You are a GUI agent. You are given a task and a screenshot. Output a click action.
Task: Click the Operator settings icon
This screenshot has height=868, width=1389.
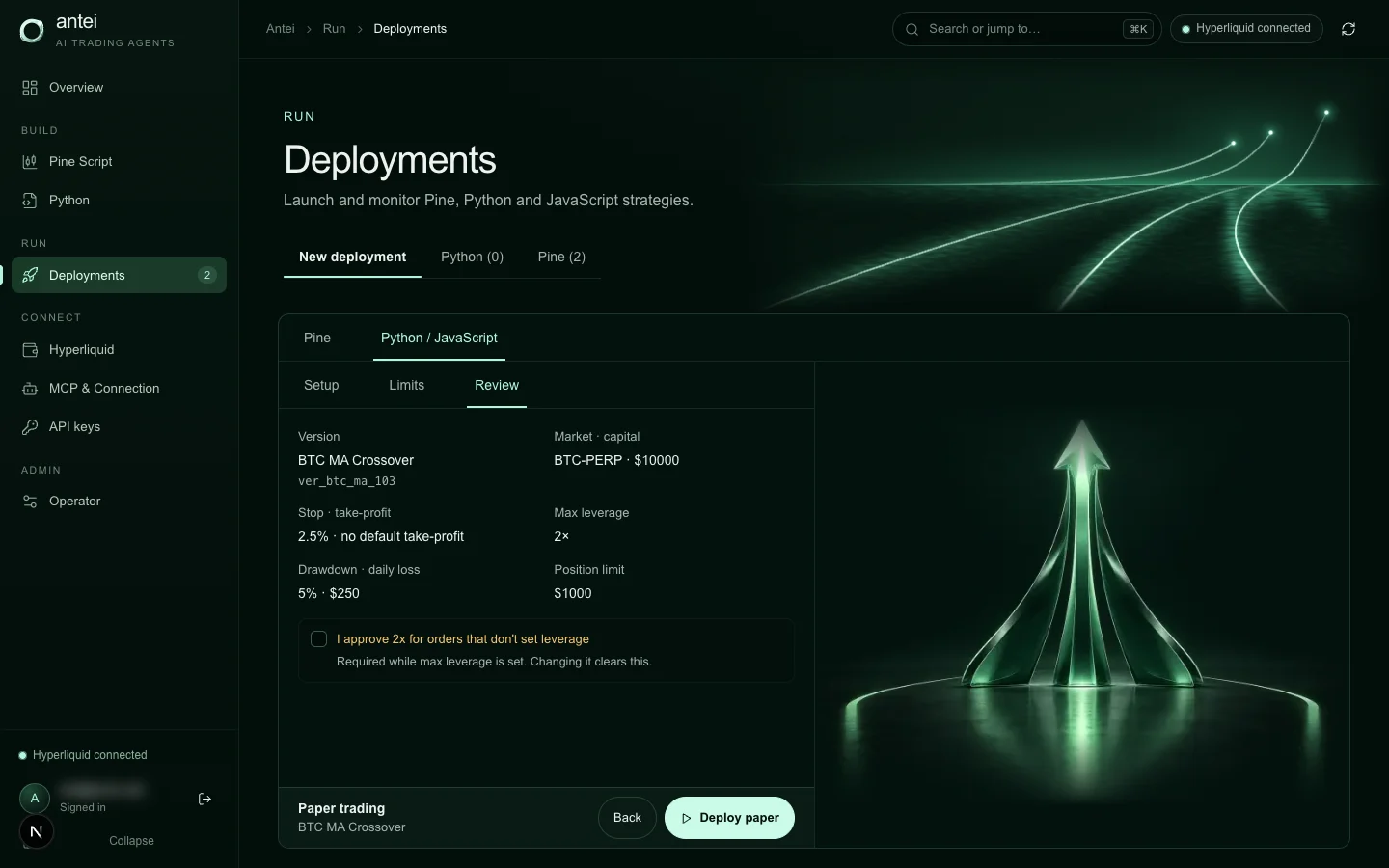(30, 502)
